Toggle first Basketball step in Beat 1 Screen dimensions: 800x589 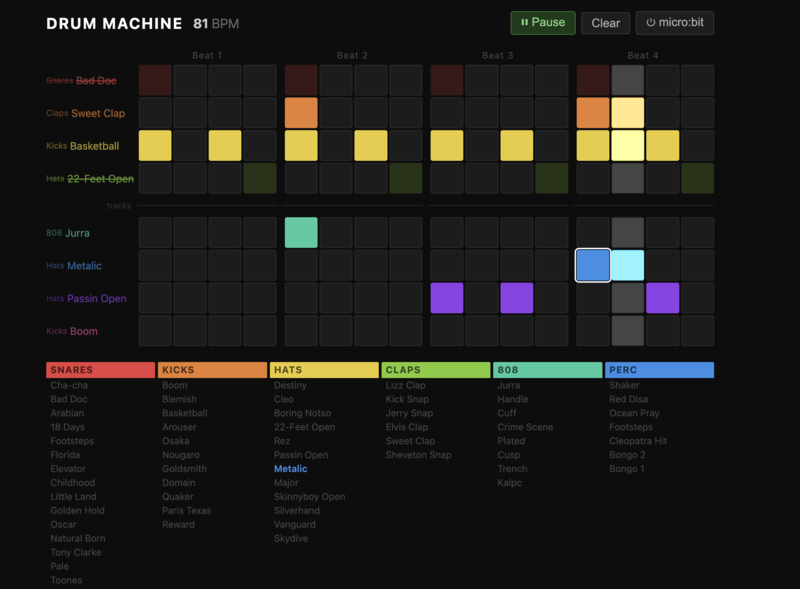[x=155, y=145]
